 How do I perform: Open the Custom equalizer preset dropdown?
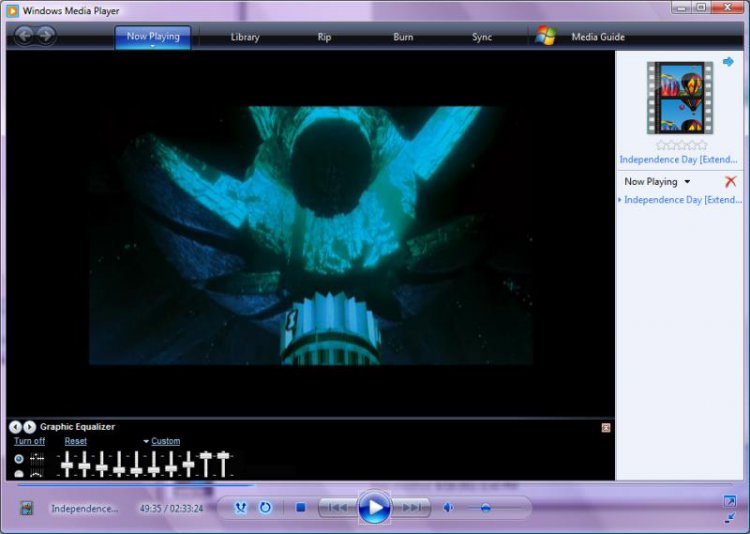coord(162,441)
